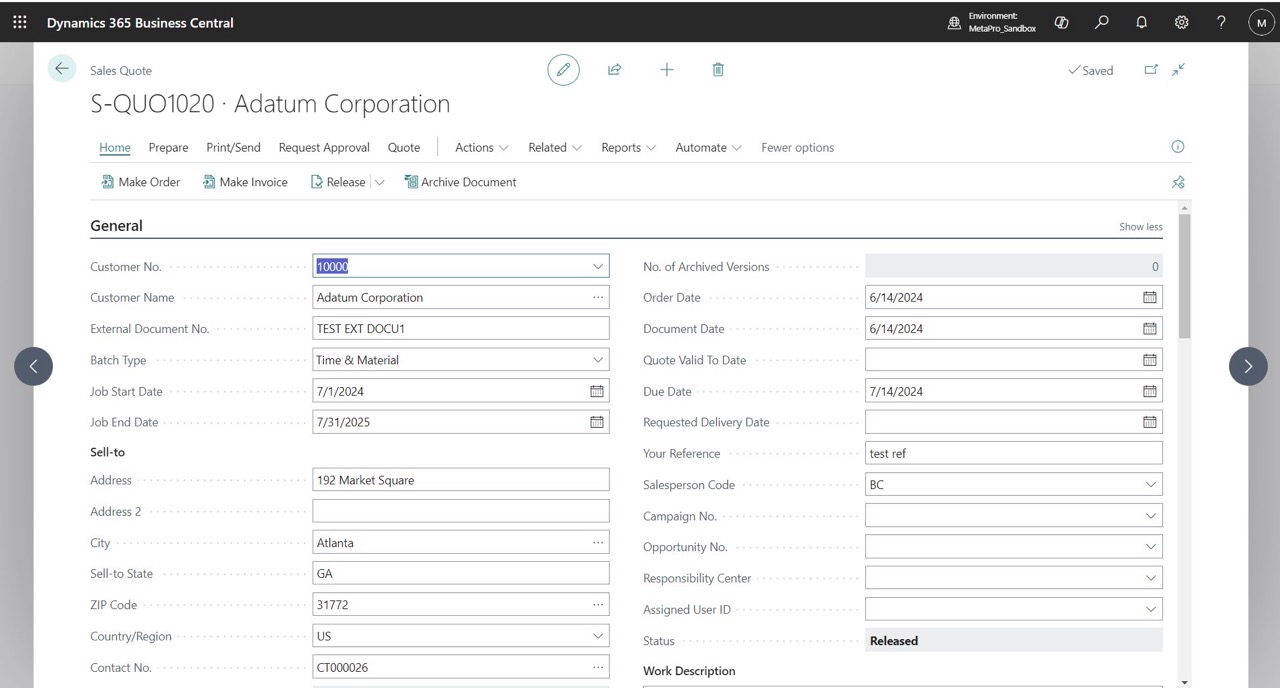Screen dimensions: 1280x688
Task: Open the Prepare tab
Action: coord(168,147)
